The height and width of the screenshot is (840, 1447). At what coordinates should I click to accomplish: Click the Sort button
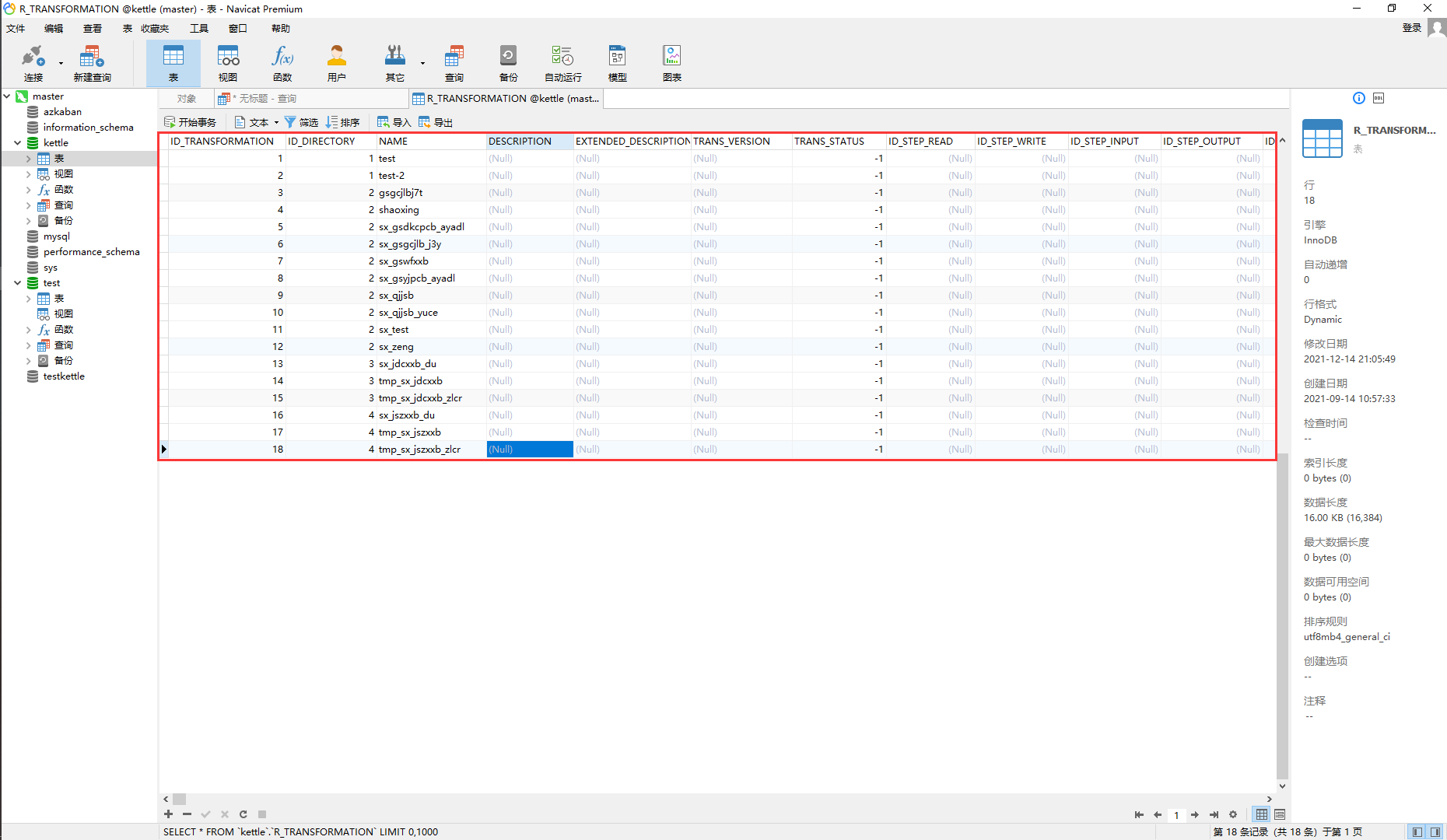(x=342, y=122)
